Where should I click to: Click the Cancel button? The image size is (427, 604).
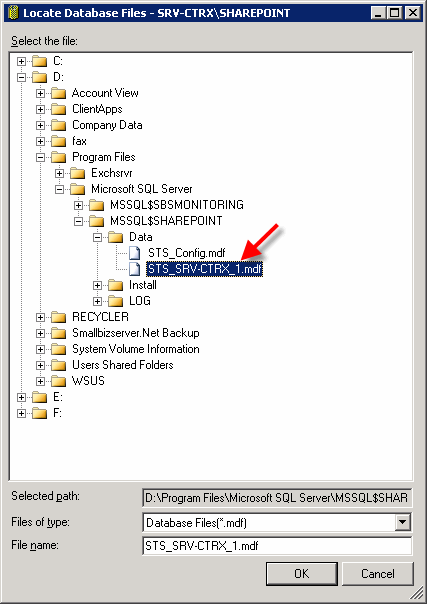[x=377, y=574]
